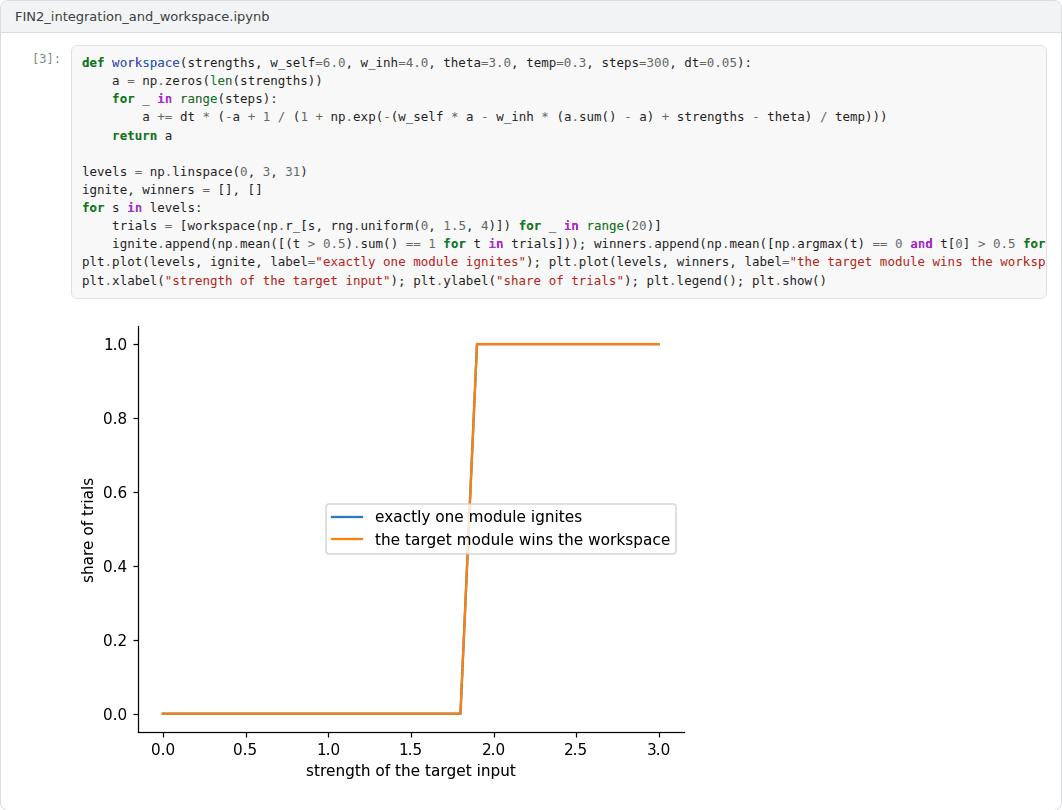Viewport: 1062px width, 810px height.
Task: Click the 'ignite.append(np.mean' line
Action: (x=579, y=243)
